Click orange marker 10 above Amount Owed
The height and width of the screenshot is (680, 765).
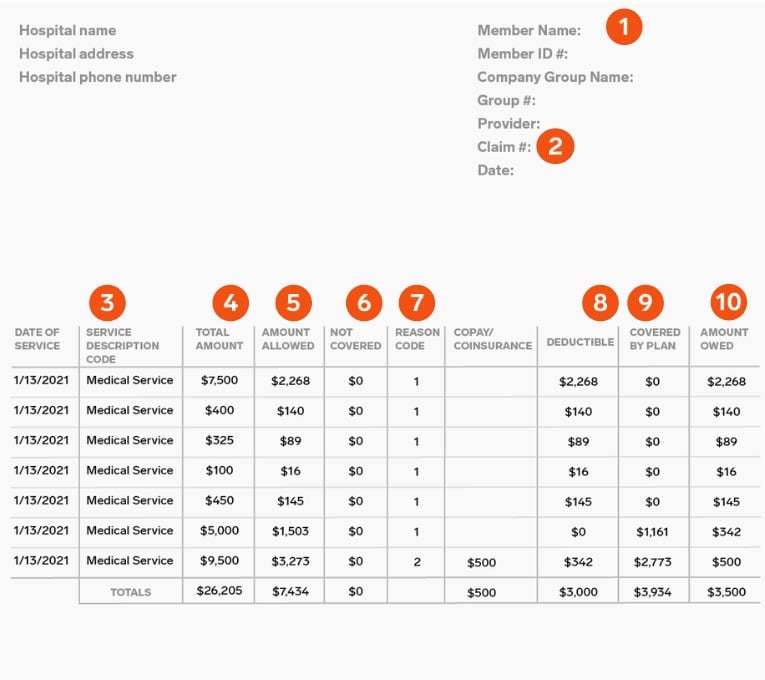pos(729,302)
